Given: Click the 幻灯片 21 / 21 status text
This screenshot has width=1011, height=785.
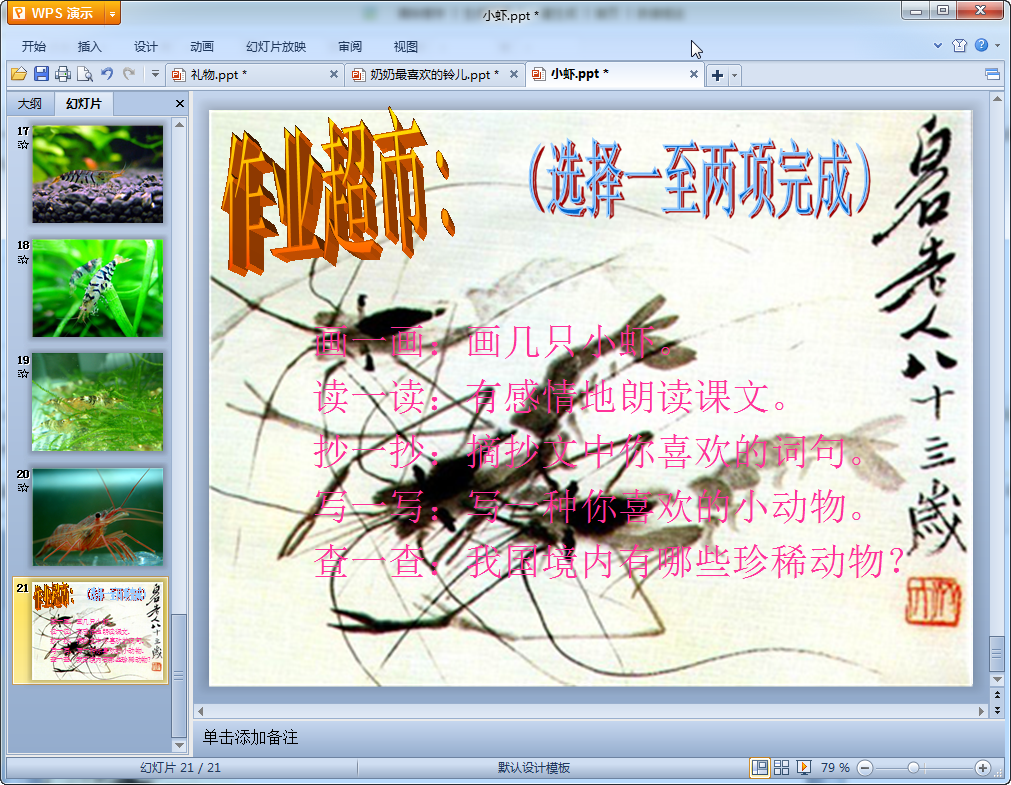Looking at the screenshot, I should tap(181, 768).
